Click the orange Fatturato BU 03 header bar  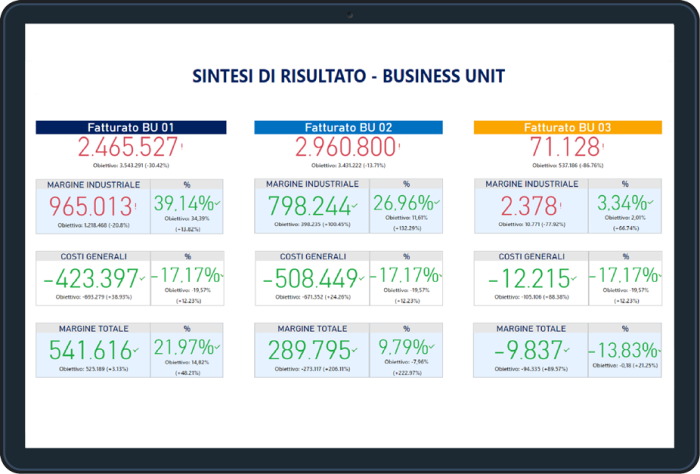tap(567, 127)
